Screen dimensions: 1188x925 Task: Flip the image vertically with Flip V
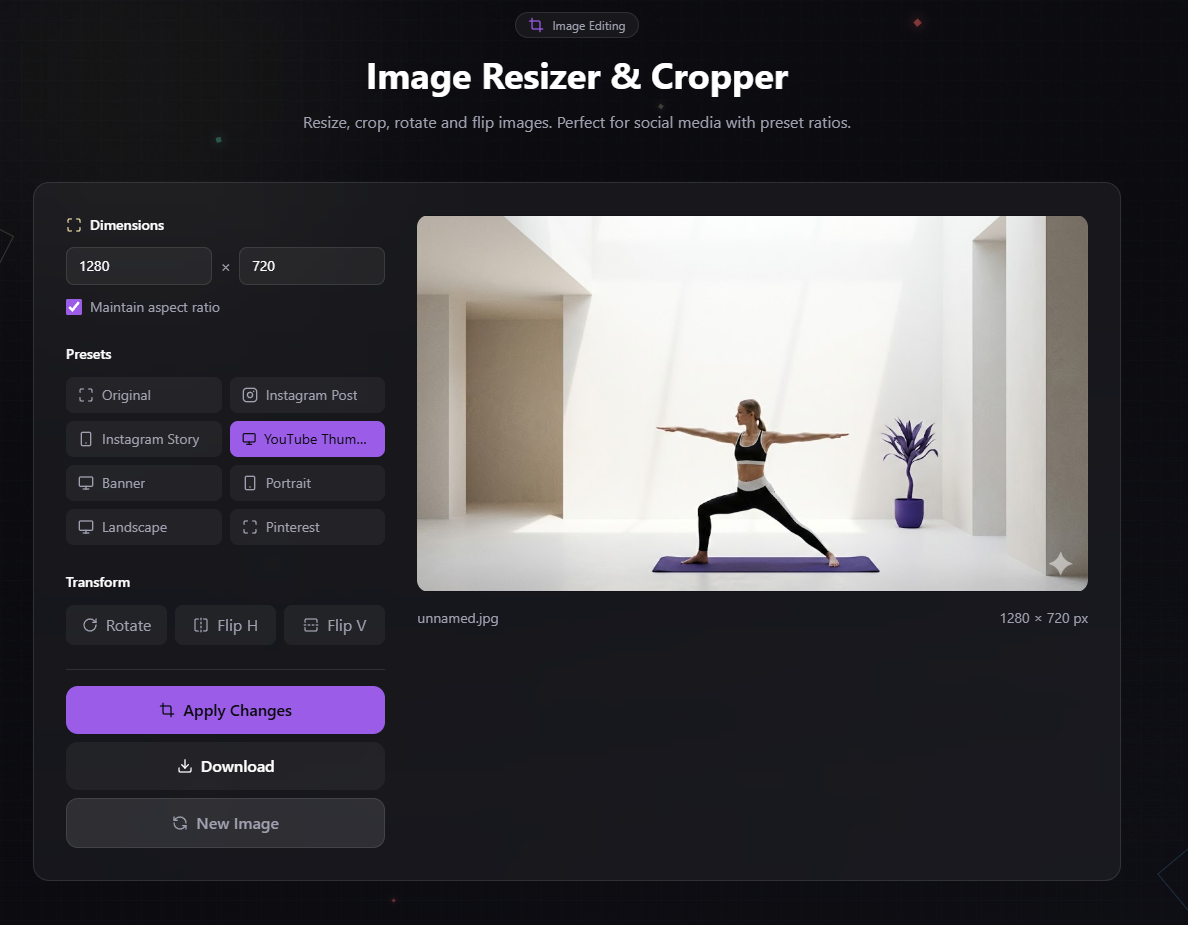334,625
